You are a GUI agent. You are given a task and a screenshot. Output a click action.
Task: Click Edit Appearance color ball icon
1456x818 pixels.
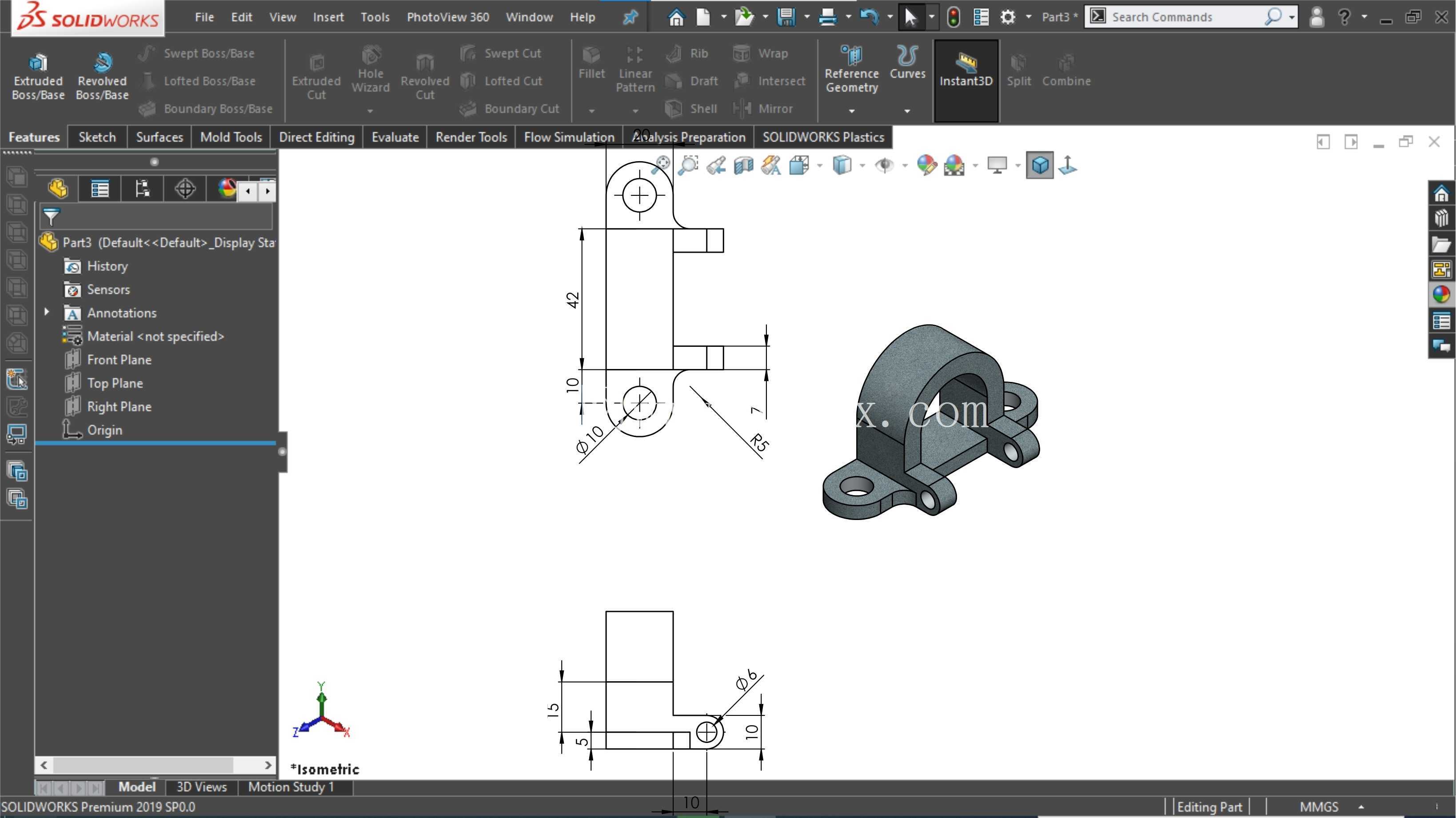(x=926, y=165)
